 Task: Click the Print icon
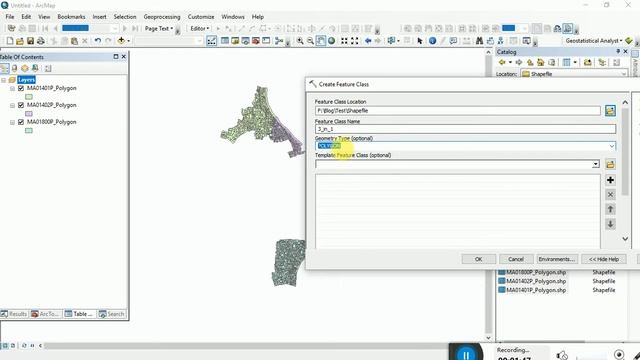[41, 41]
